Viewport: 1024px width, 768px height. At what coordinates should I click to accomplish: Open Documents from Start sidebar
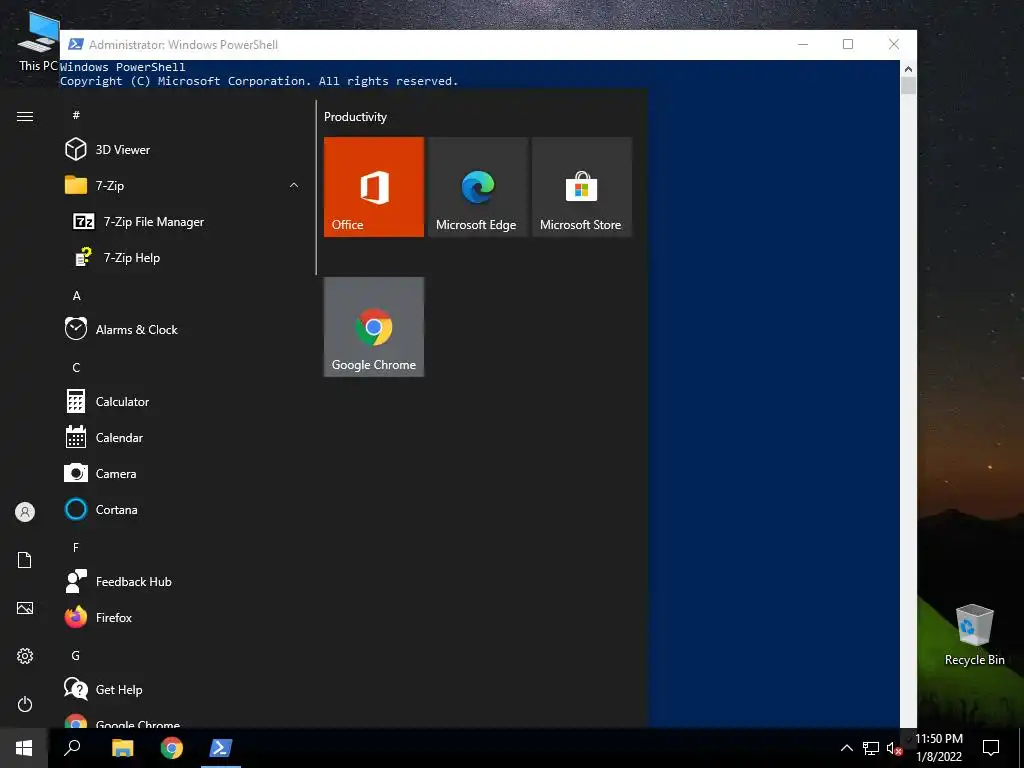click(x=25, y=560)
